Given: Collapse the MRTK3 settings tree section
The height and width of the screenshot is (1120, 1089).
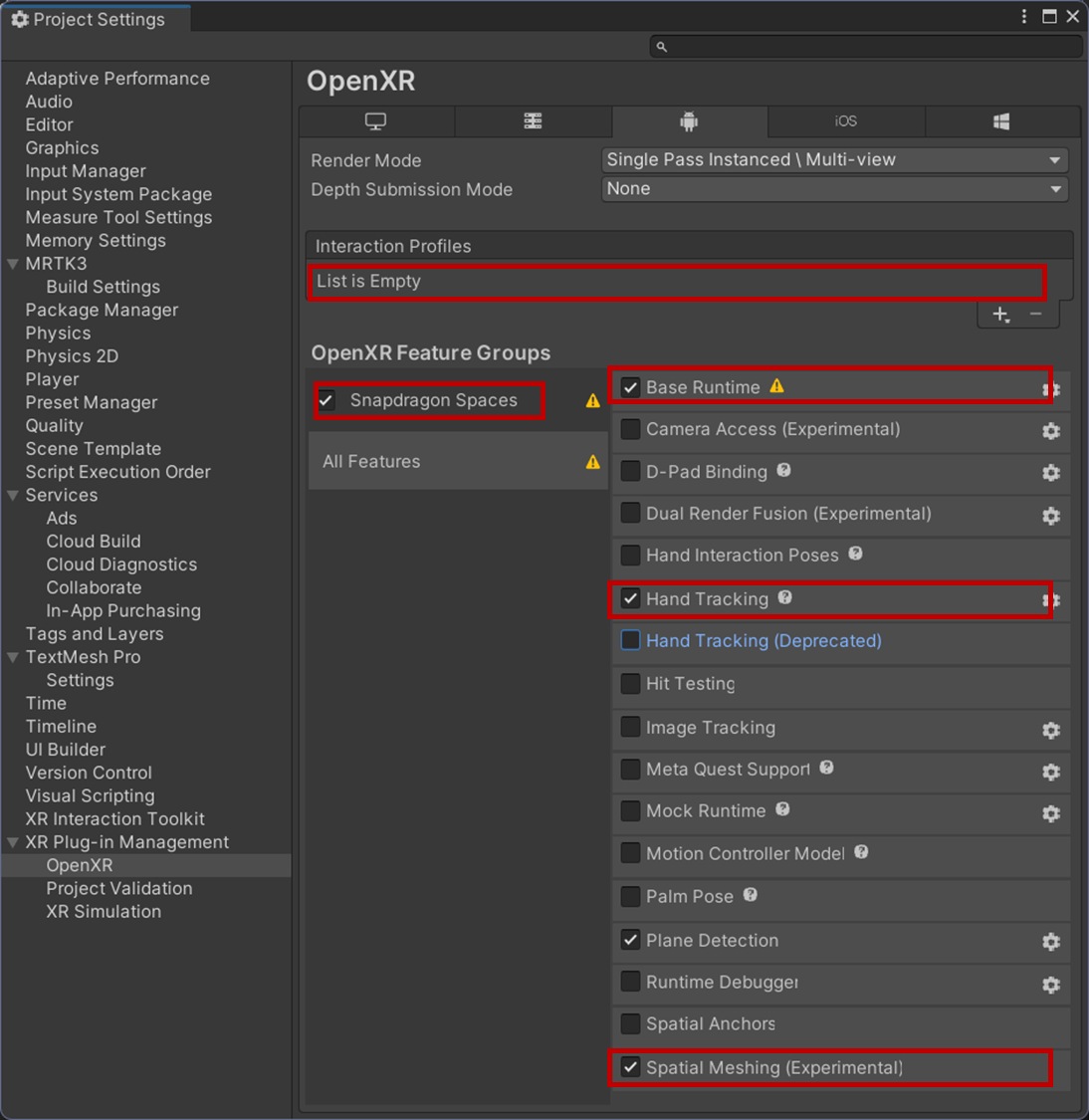Looking at the screenshot, I should point(13,264).
